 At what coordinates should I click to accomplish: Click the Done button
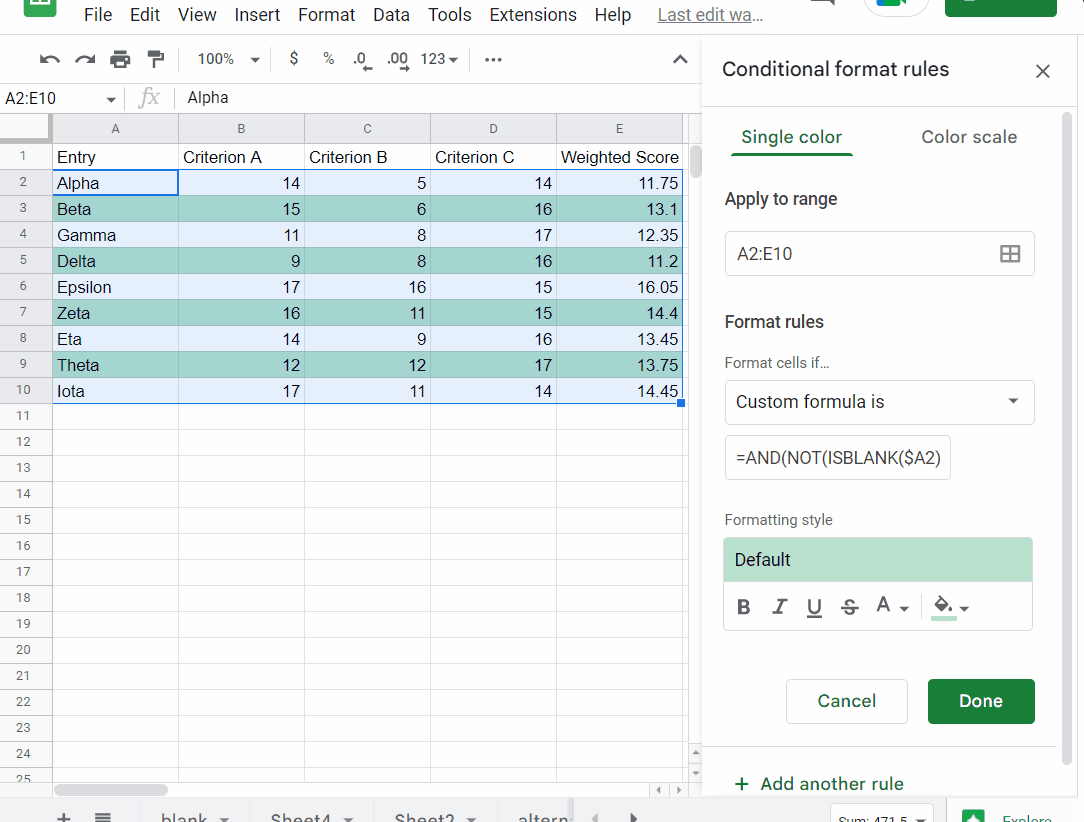[x=981, y=701]
